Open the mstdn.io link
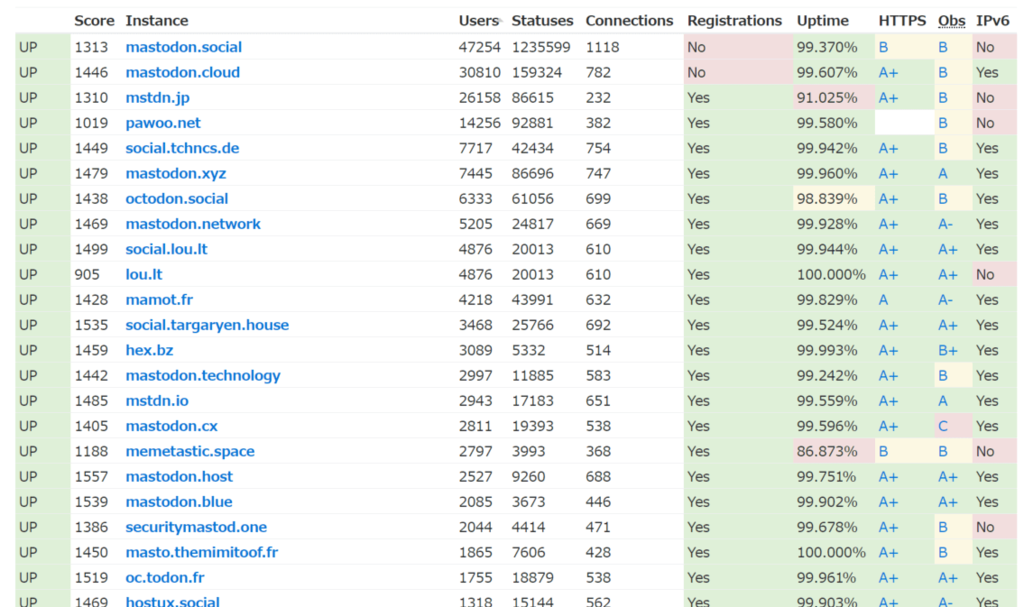Viewport: 1024px width, 607px height. click(157, 401)
